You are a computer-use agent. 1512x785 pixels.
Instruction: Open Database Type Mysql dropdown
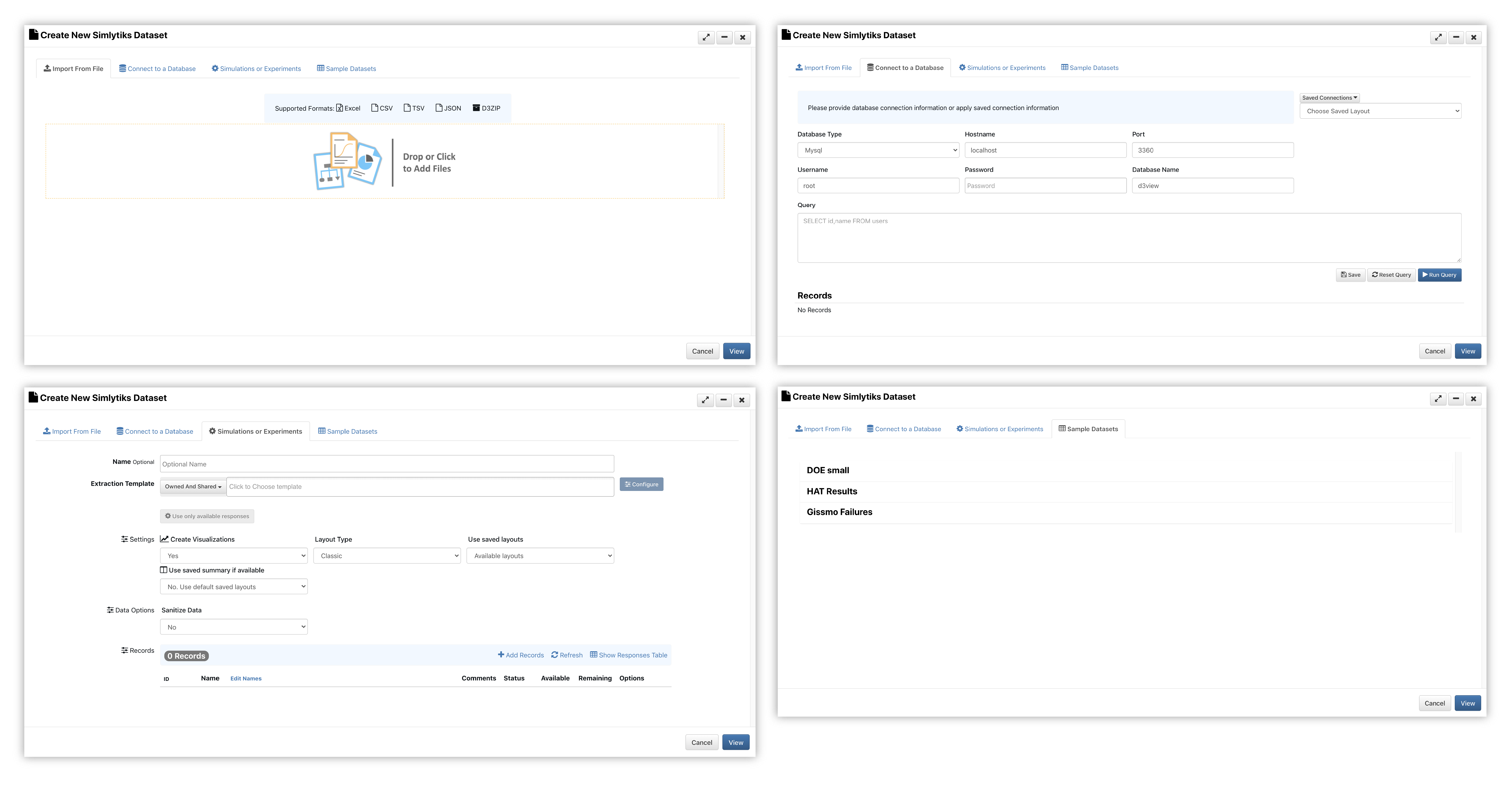(878, 150)
